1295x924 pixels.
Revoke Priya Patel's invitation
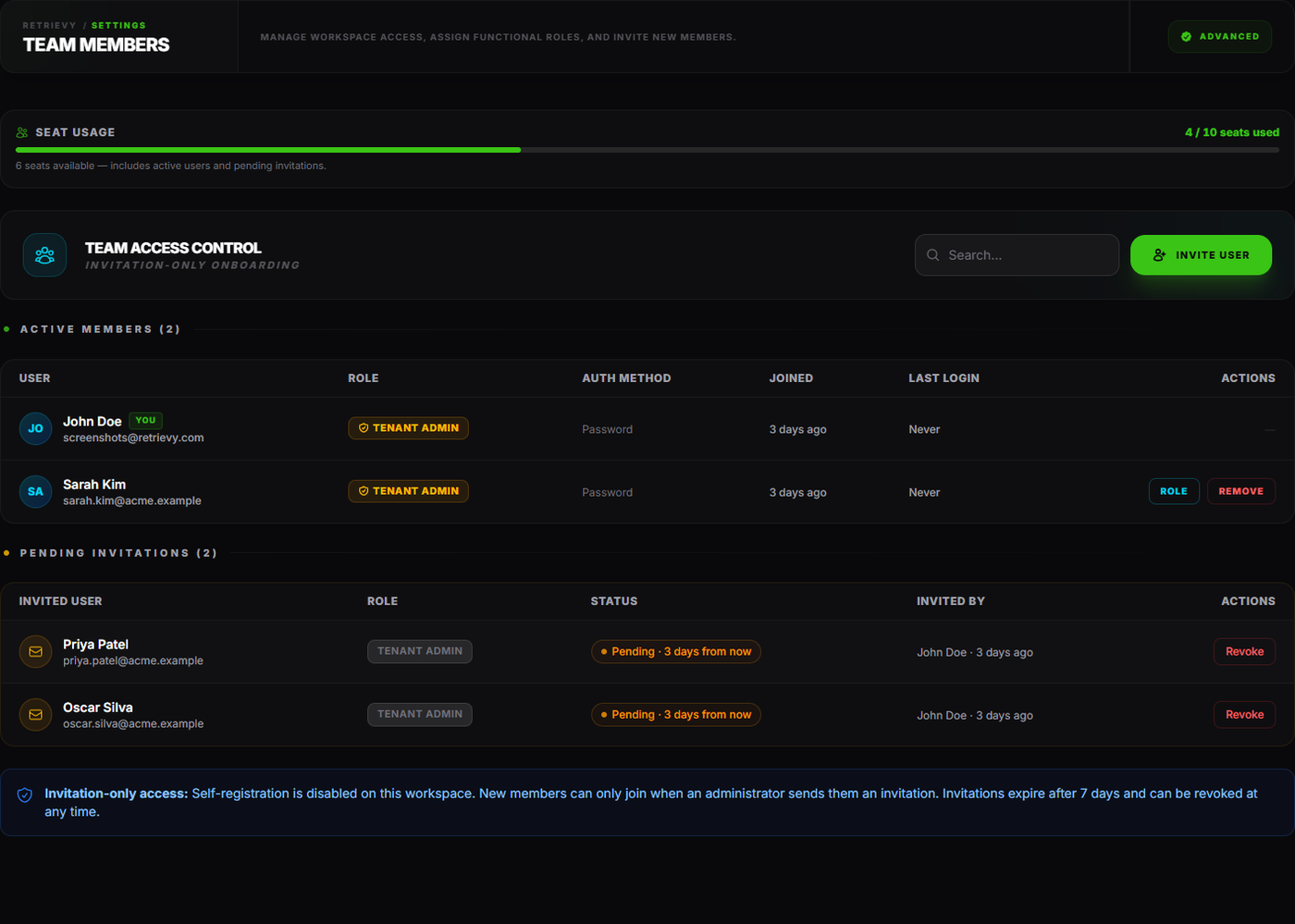[1244, 651]
